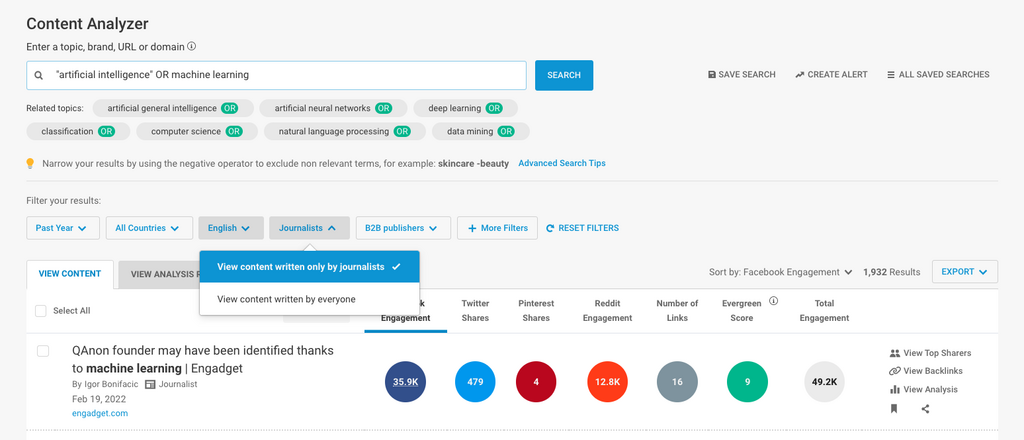The image size is (1024, 440).
Task: Check the Select All checkbox
Action: coord(41,311)
